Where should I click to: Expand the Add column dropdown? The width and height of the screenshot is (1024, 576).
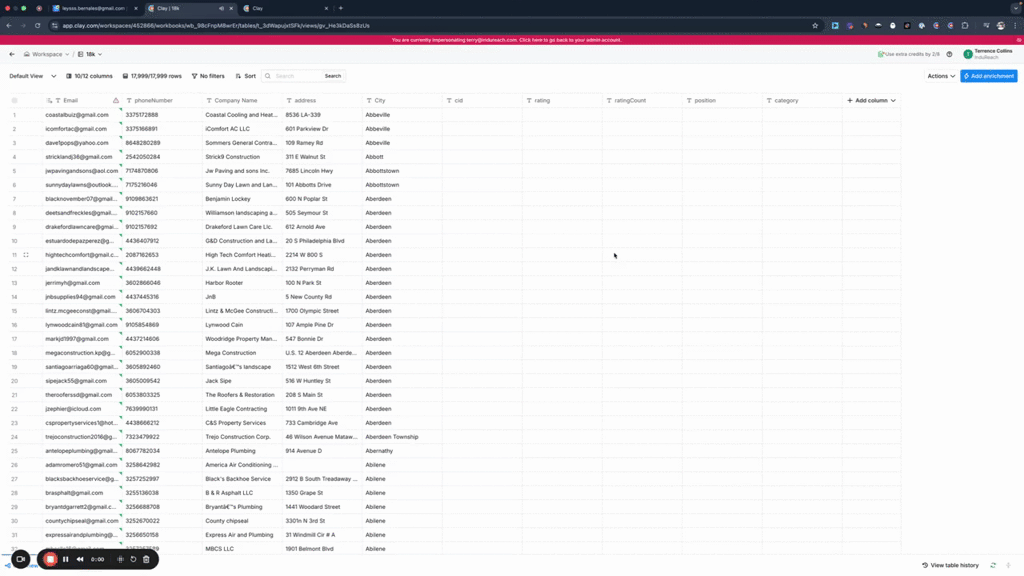(871, 101)
